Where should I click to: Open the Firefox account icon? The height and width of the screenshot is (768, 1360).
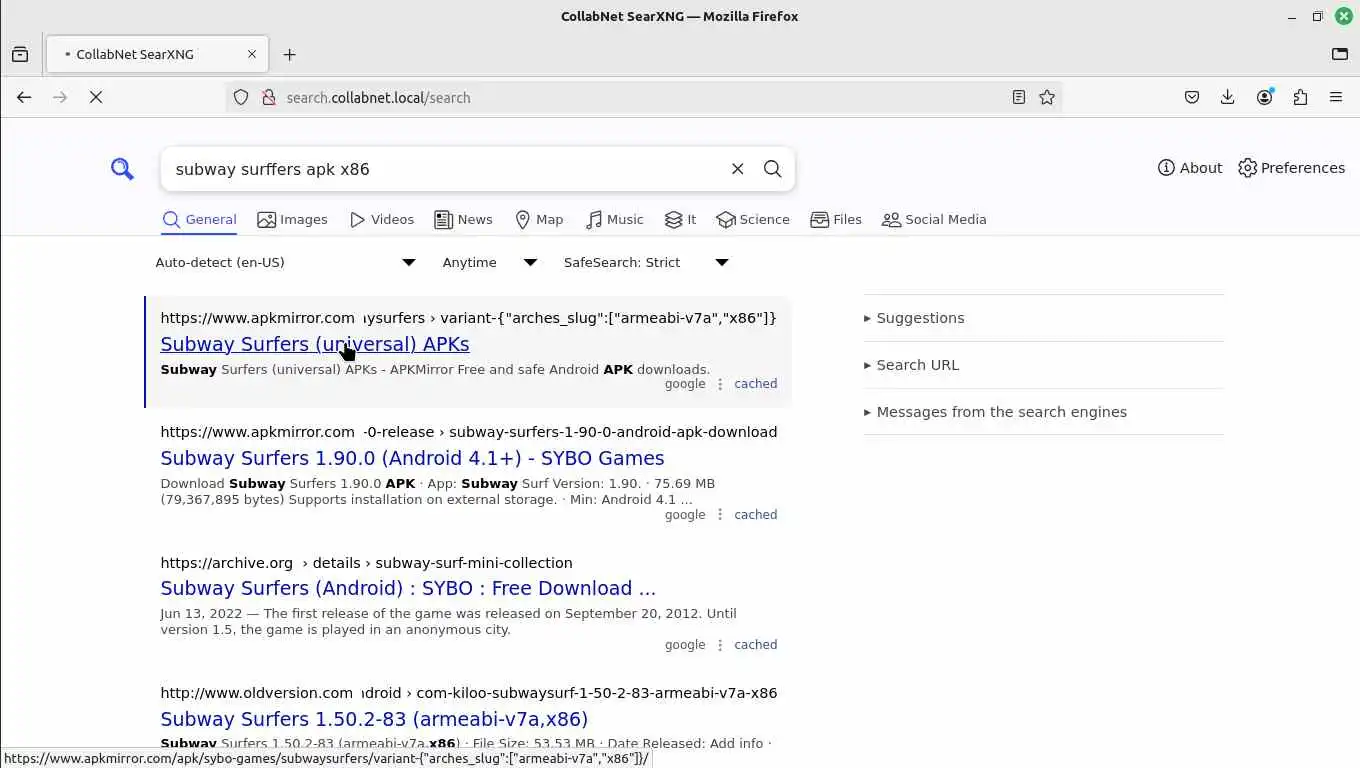click(x=1265, y=97)
